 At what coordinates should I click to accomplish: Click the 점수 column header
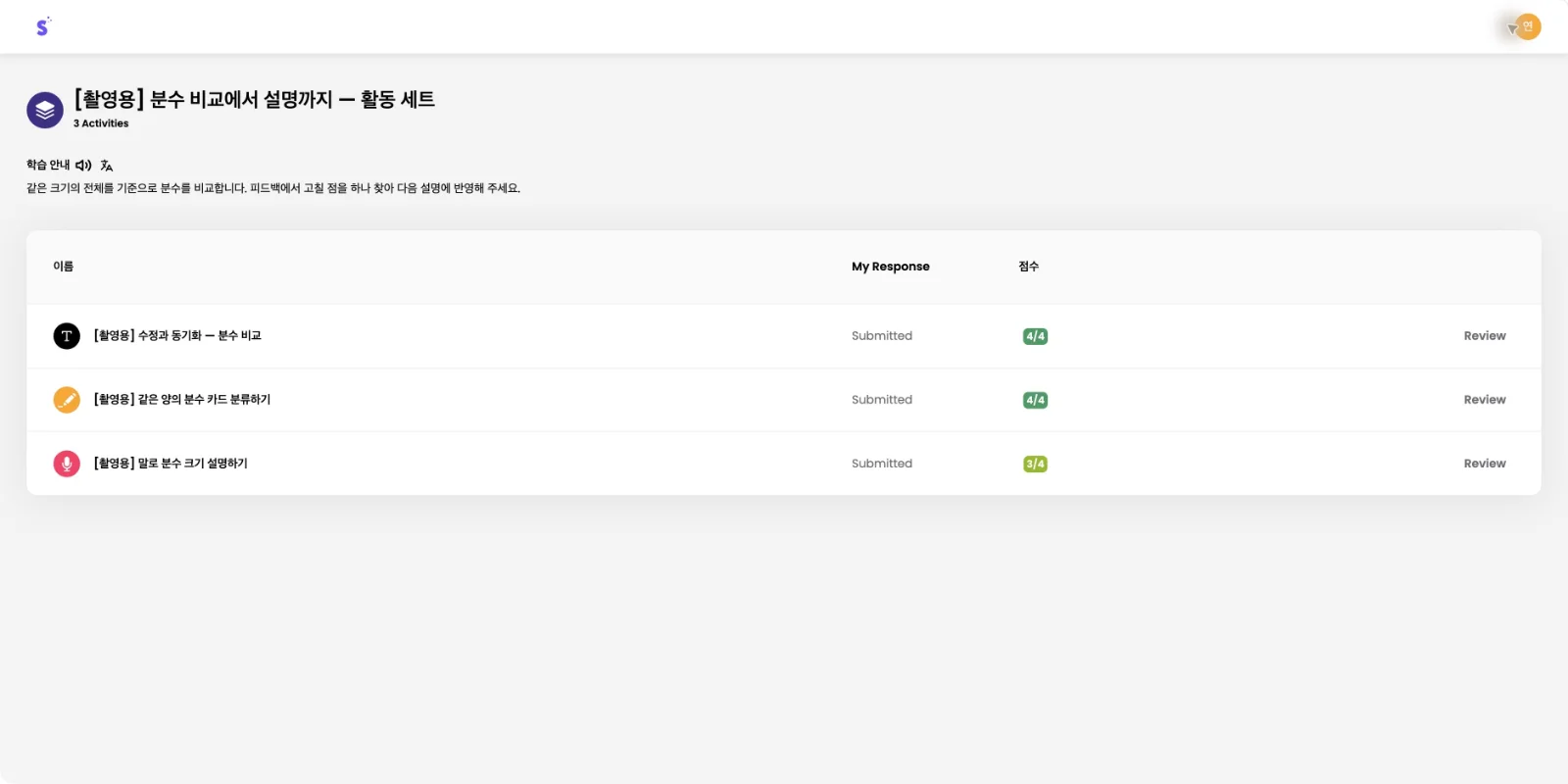coord(1029,267)
